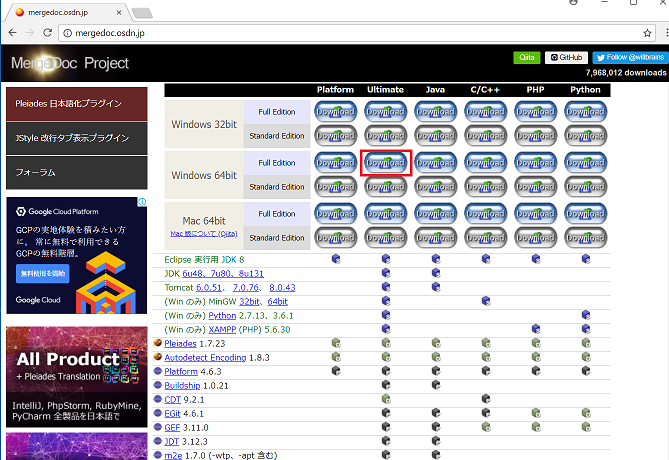Open JStyle 改行タブ表示プラグイン menu item
The width and height of the screenshot is (669, 460).
[77, 138]
